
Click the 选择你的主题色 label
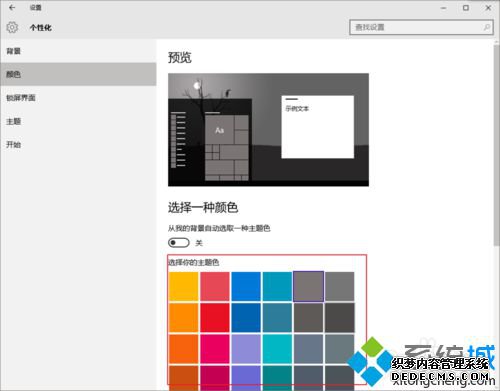coord(193,262)
